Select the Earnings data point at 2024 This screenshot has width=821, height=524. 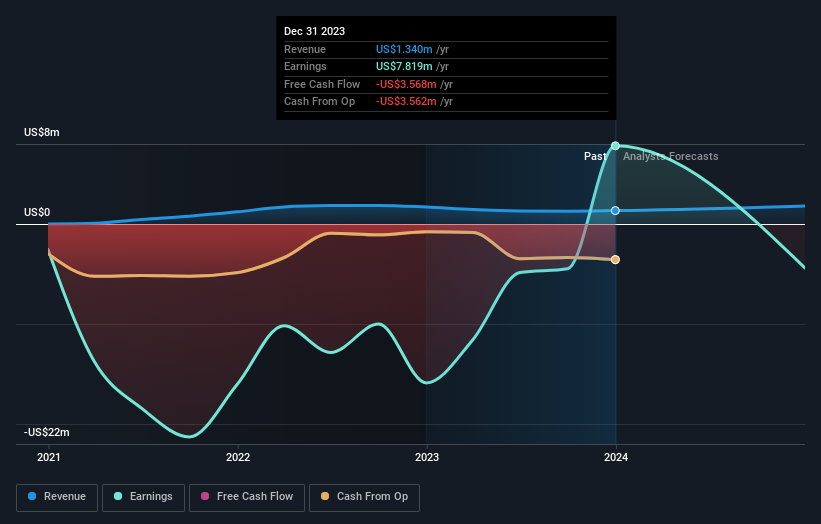point(616,146)
